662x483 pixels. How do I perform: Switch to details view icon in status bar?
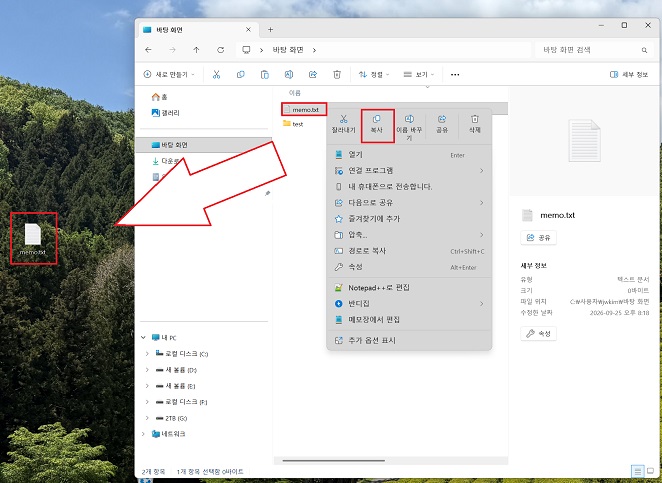(x=638, y=471)
